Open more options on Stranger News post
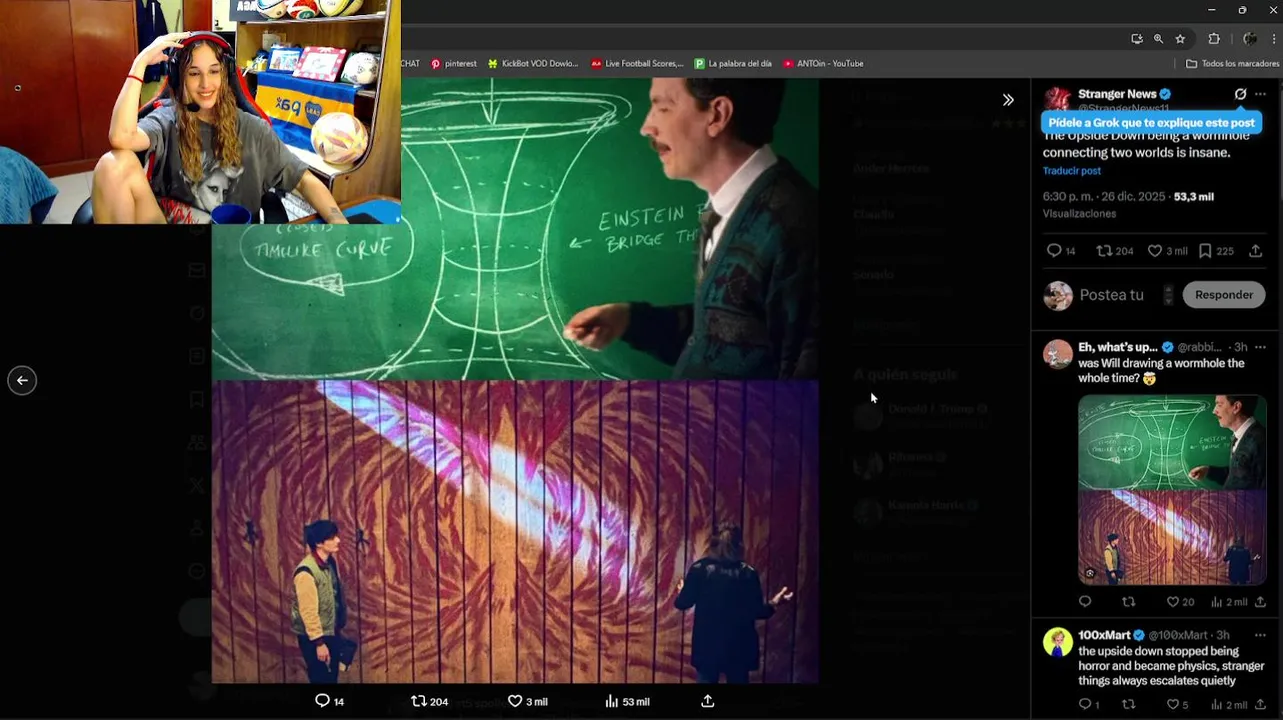Screen dimensions: 1283x720 pos(1260,94)
